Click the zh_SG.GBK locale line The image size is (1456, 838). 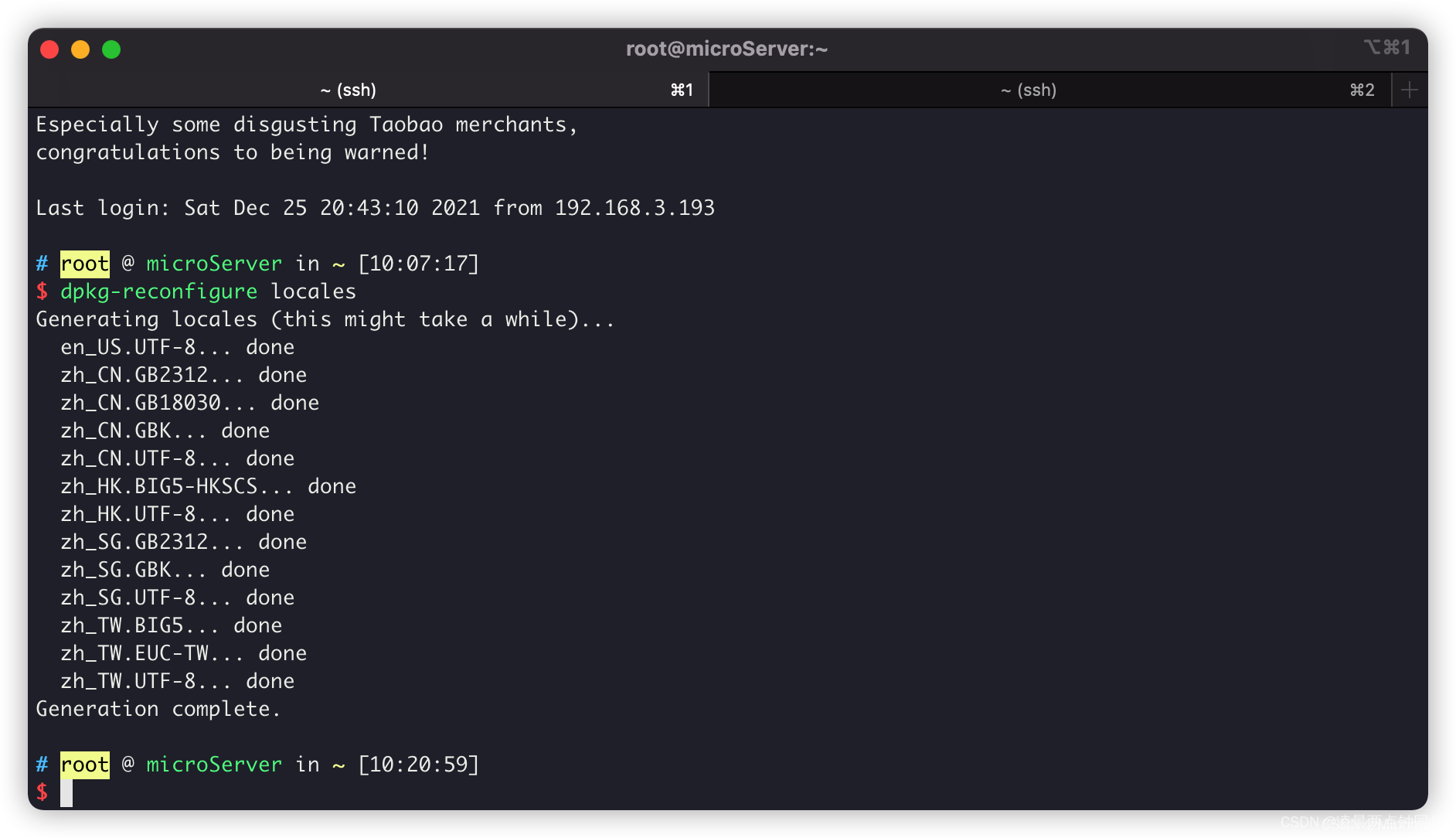(165, 570)
